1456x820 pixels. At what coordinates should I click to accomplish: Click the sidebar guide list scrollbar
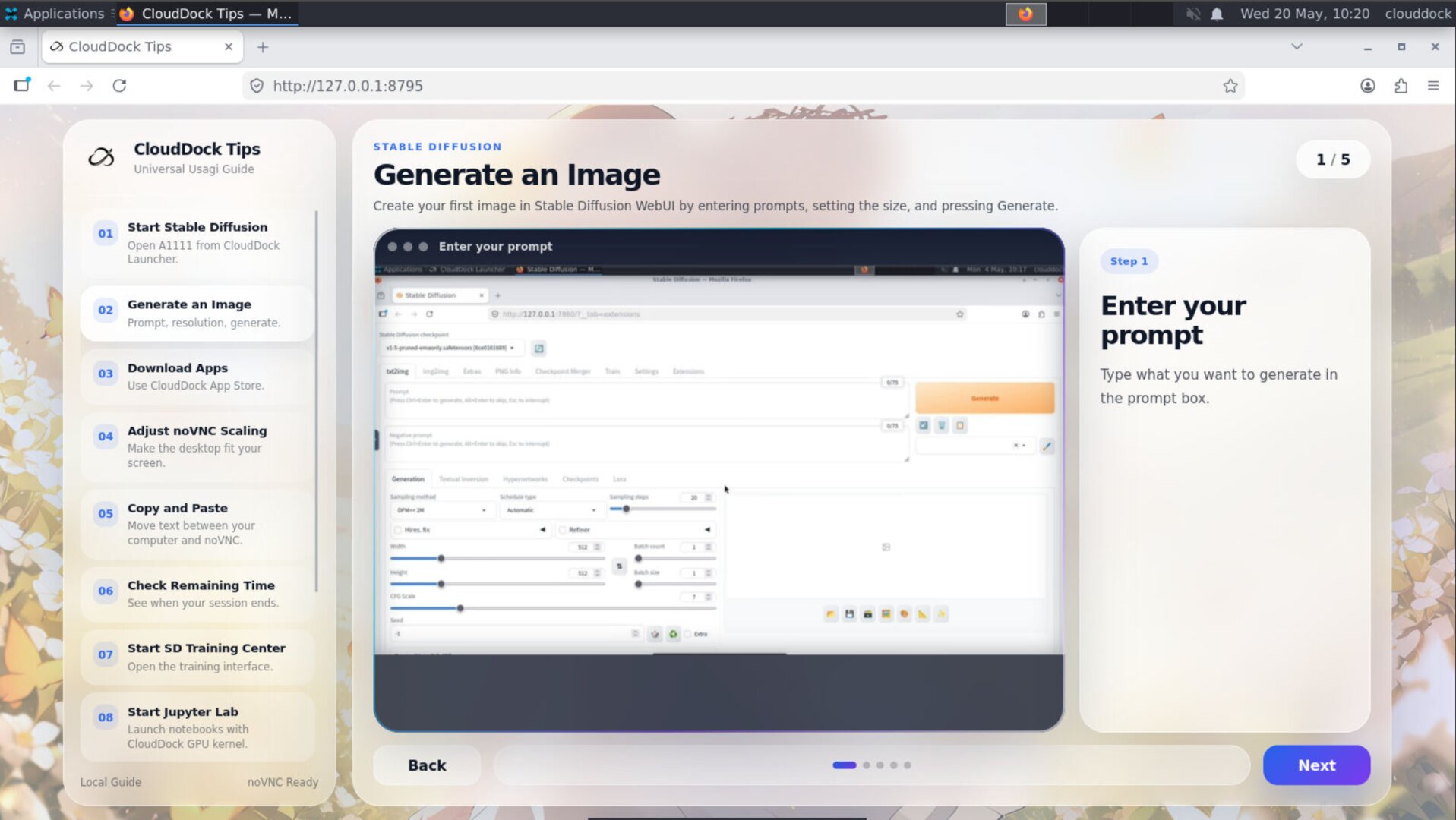[316, 401]
